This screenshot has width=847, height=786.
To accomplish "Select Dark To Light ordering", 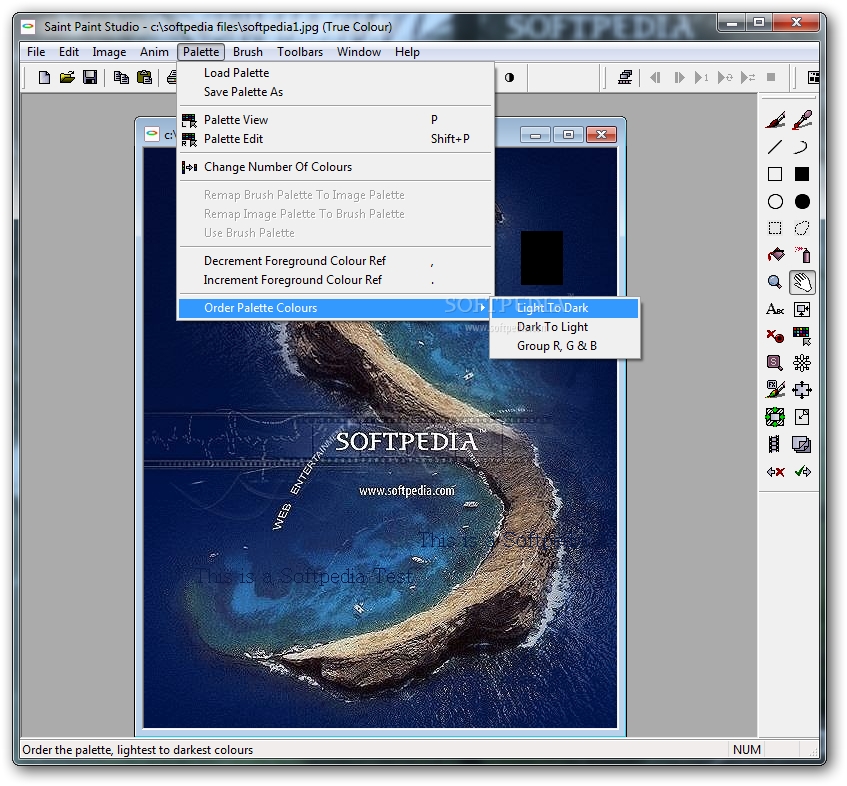I will (565, 327).
